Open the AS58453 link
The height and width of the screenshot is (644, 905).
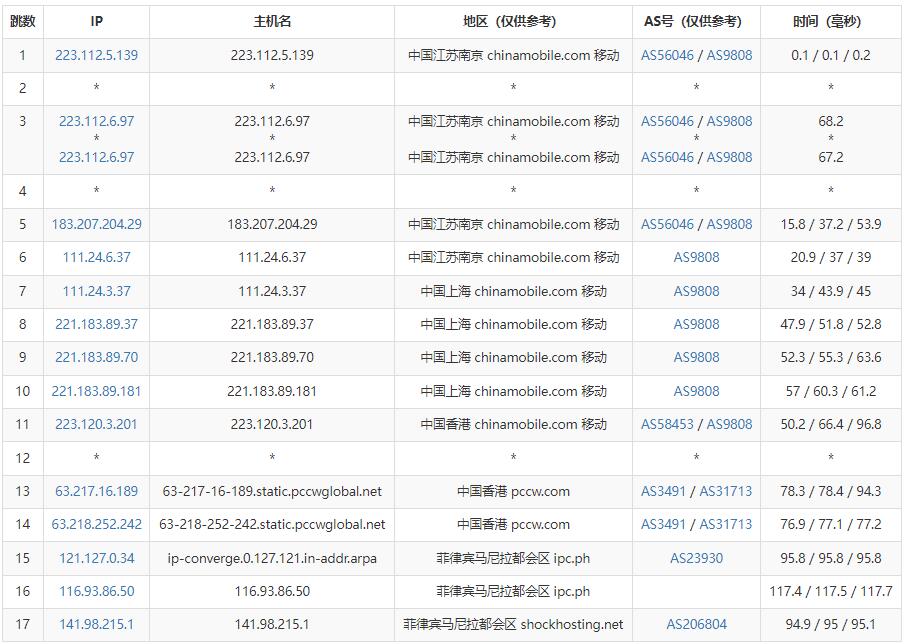pos(667,424)
